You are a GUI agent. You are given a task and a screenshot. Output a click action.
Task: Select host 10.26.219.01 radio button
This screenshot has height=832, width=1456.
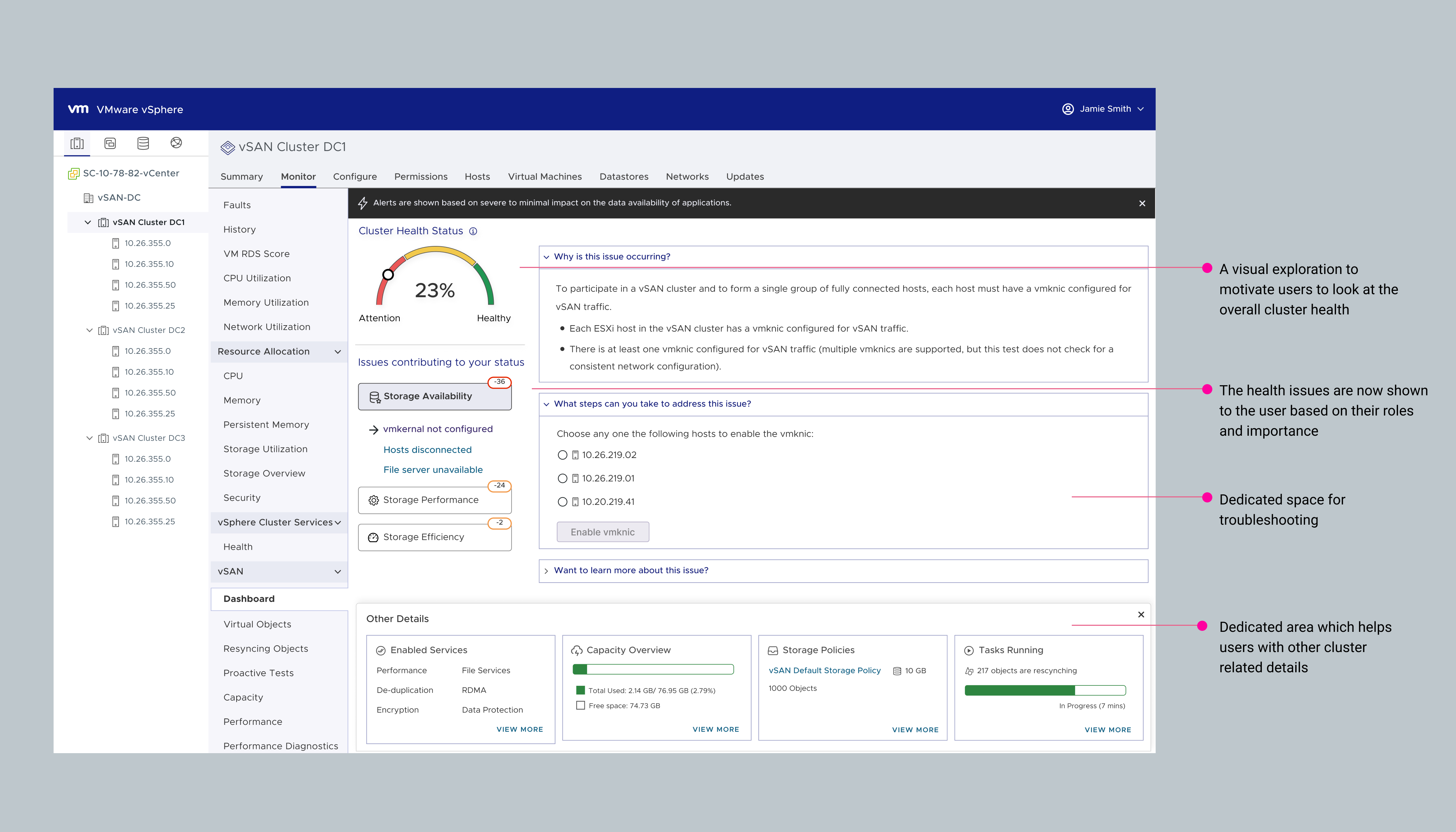[562, 479]
